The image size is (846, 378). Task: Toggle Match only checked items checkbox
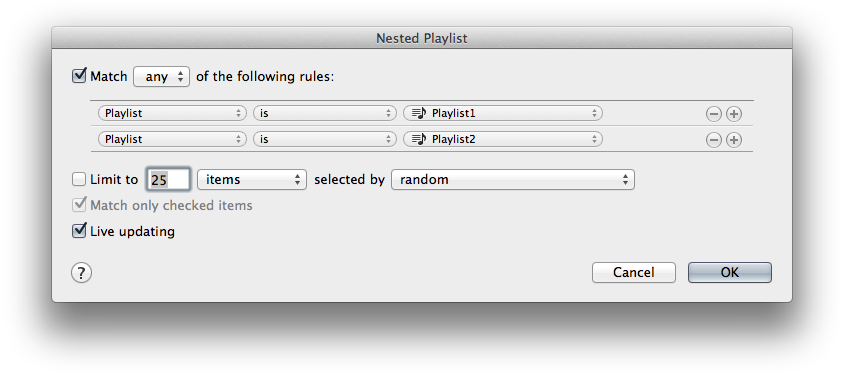pyautogui.click(x=79, y=205)
